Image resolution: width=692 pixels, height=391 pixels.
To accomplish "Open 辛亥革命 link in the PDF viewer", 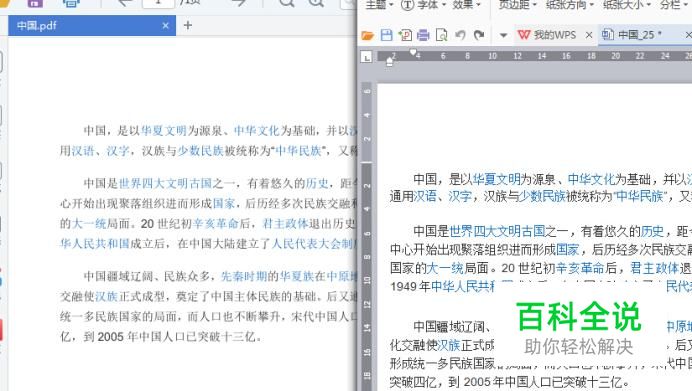I will [216, 224].
